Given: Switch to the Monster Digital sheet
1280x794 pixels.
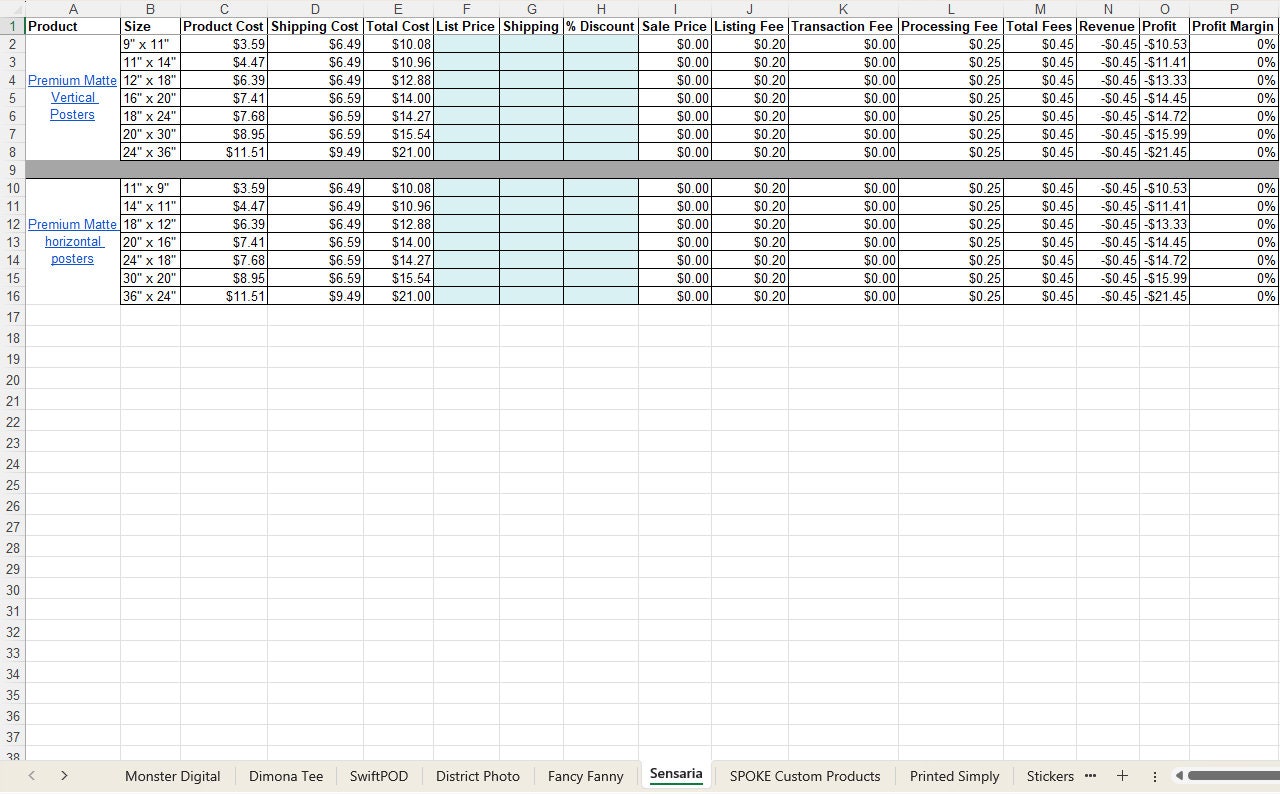Looking at the screenshot, I should tap(172, 776).
